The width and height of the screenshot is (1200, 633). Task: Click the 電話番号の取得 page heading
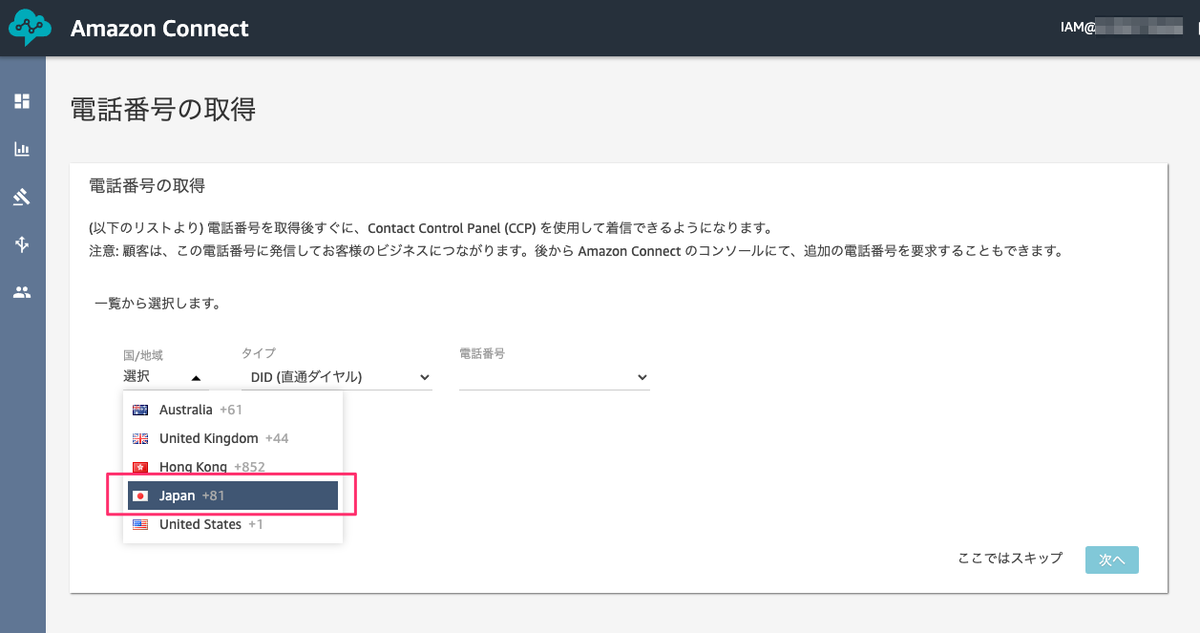point(163,109)
